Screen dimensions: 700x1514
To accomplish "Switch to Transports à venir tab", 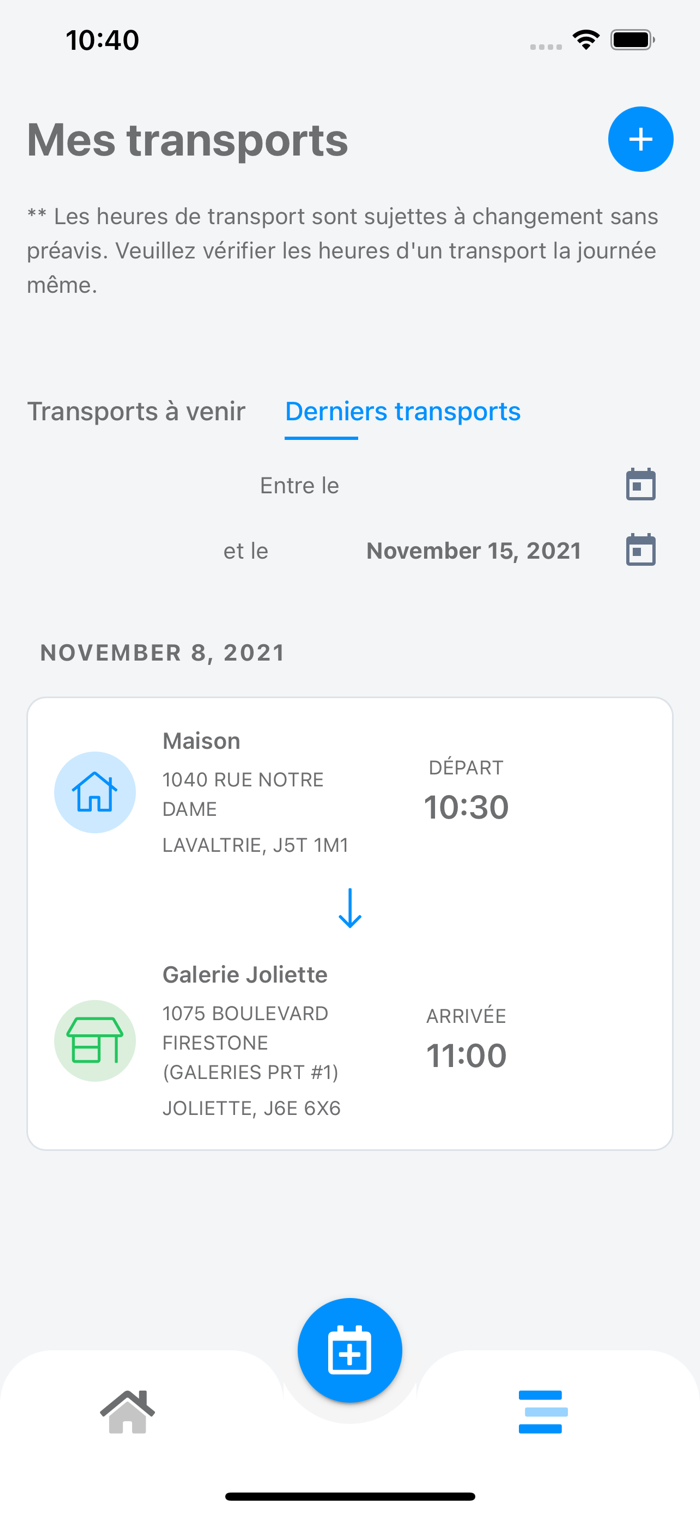I will 136,411.
